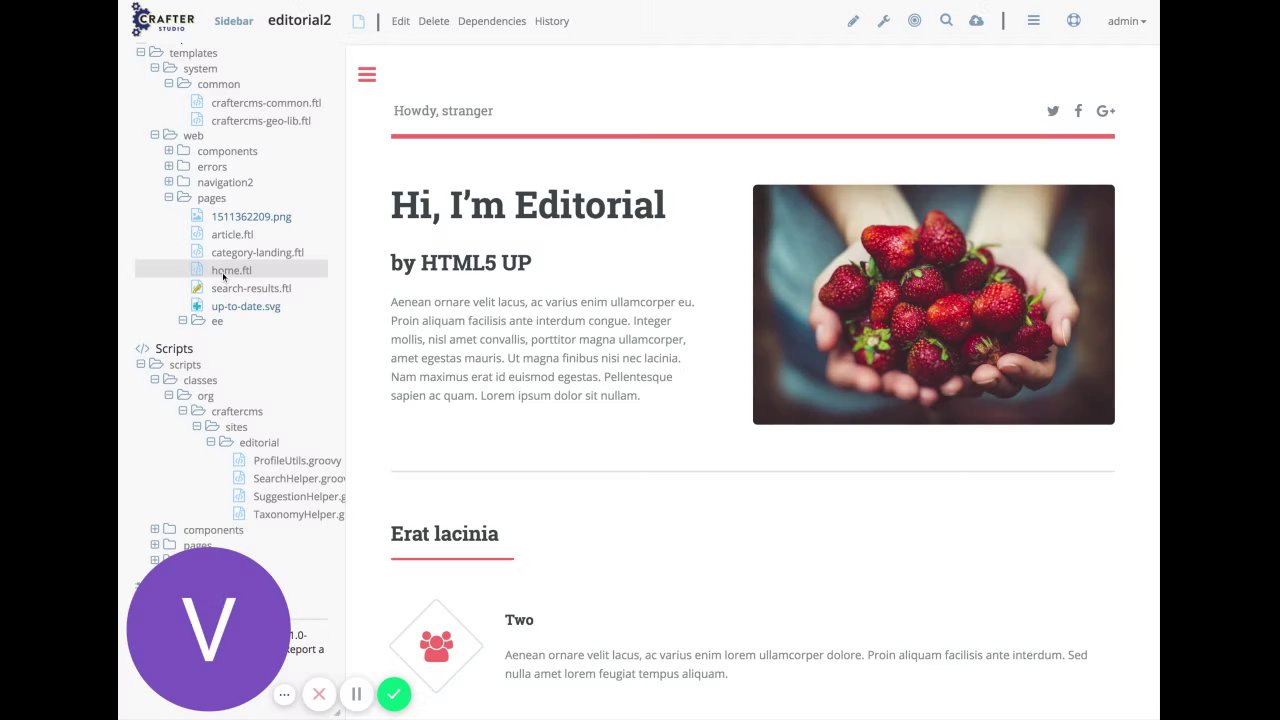
Task: Select home.ftl in the tree
Action: pyautogui.click(x=231, y=271)
